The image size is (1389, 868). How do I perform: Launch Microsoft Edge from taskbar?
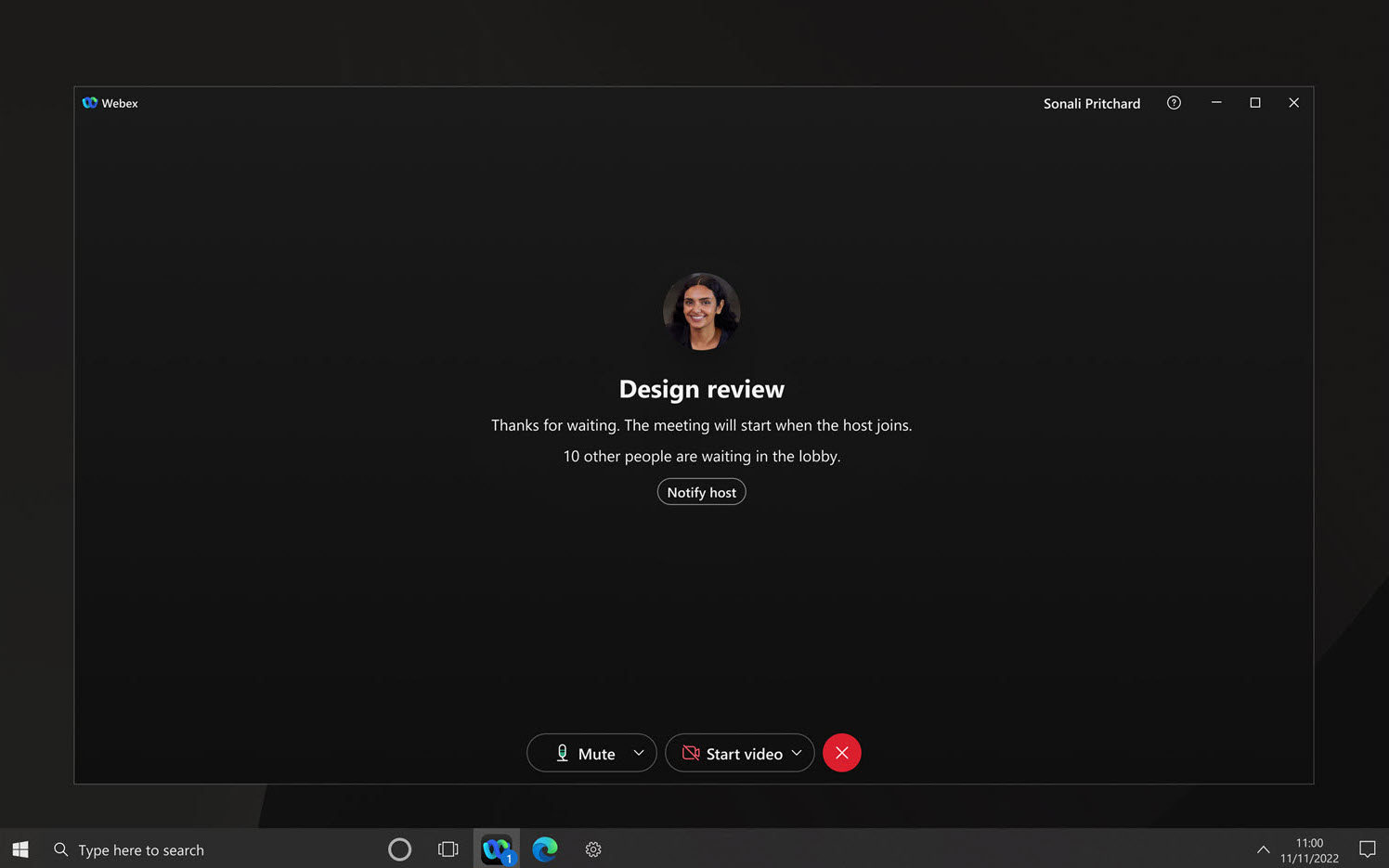pyautogui.click(x=545, y=849)
